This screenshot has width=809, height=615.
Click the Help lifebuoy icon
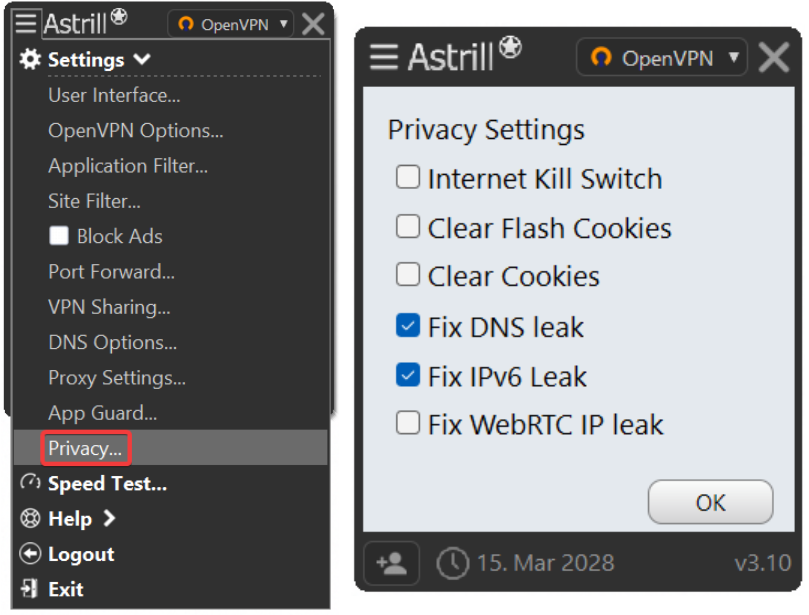tap(30, 518)
